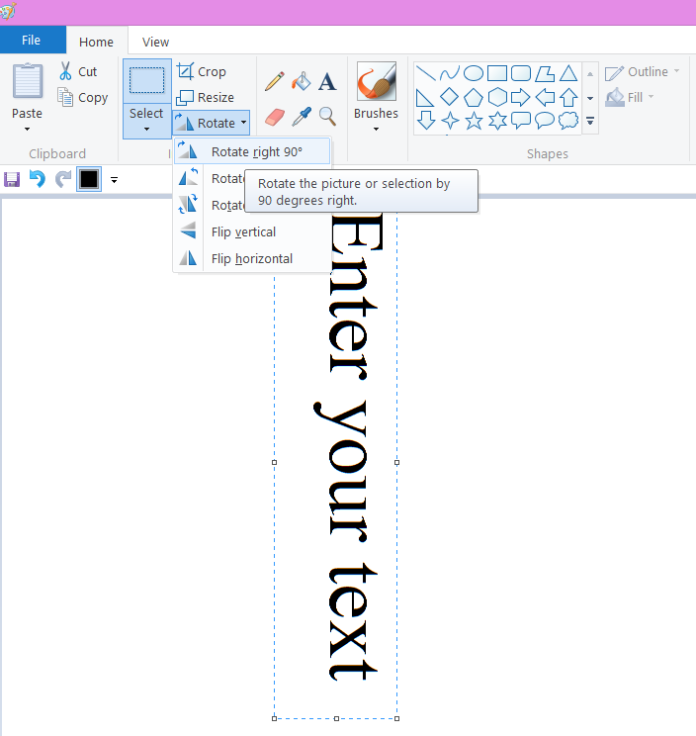Click the Resize button
This screenshot has width=696, height=736.
205,97
